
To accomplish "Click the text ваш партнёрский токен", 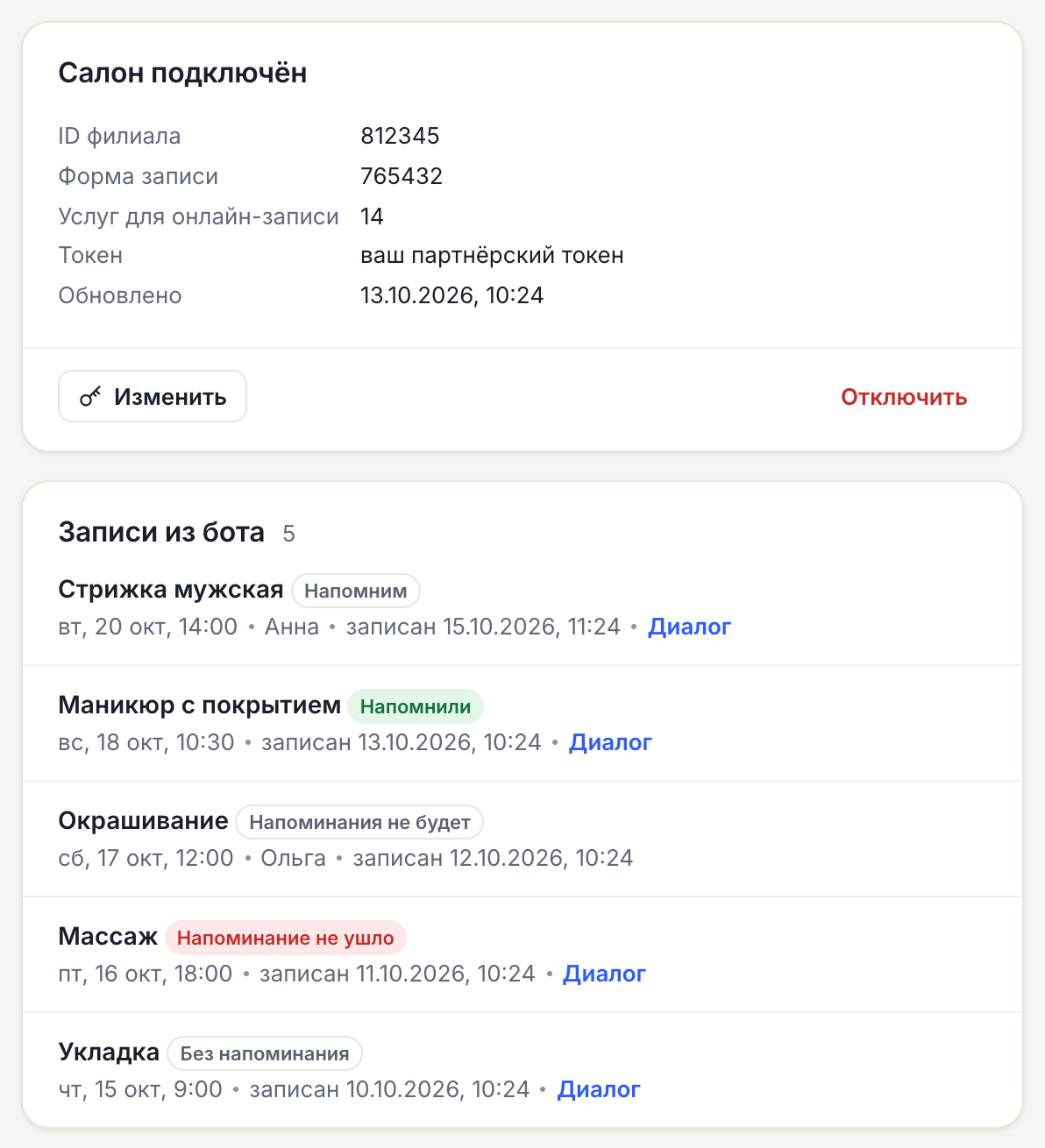I will click(x=492, y=255).
